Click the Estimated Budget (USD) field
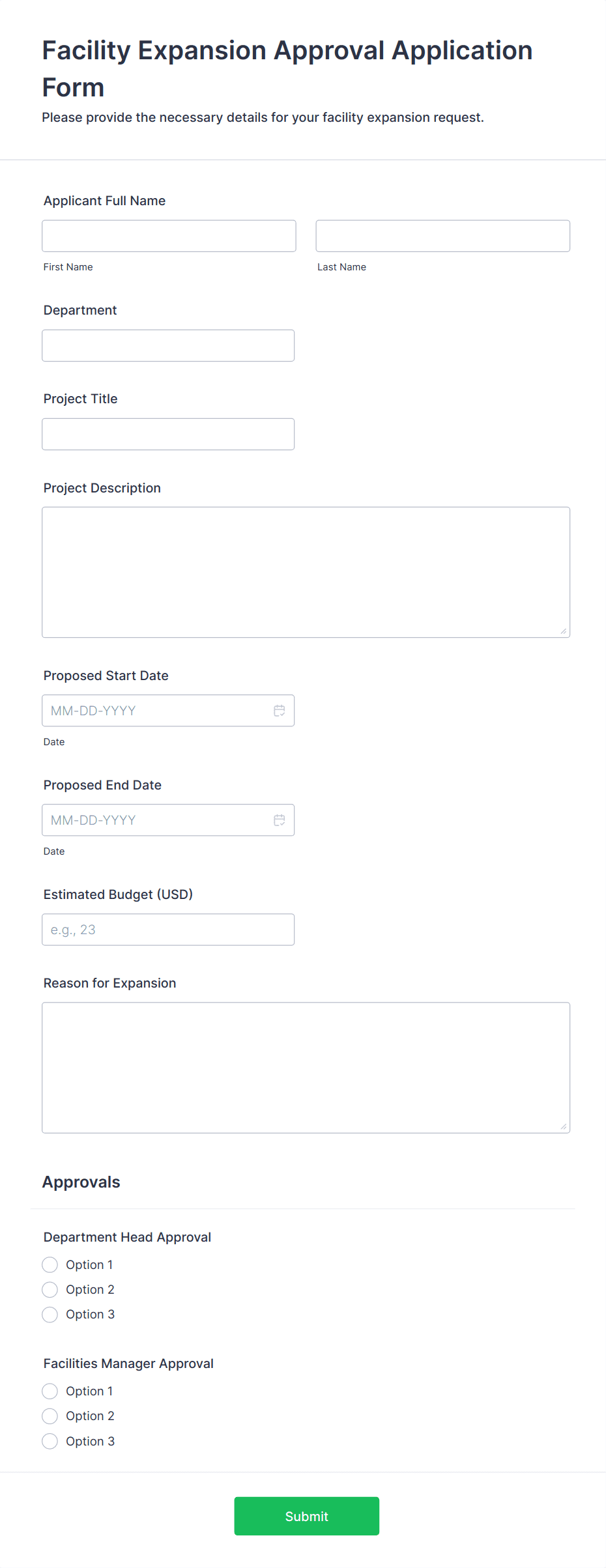The height and width of the screenshot is (1568, 606). tap(168, 929)
